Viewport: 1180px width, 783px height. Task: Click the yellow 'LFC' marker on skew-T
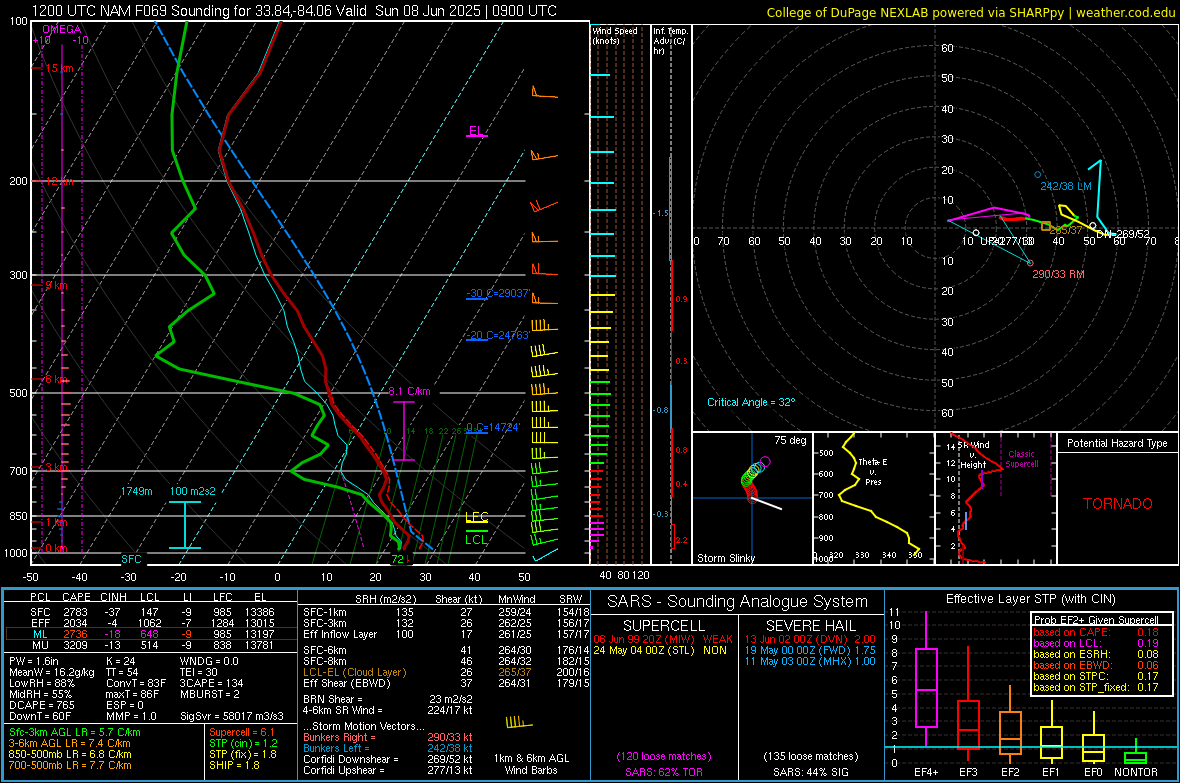[477, 516]
